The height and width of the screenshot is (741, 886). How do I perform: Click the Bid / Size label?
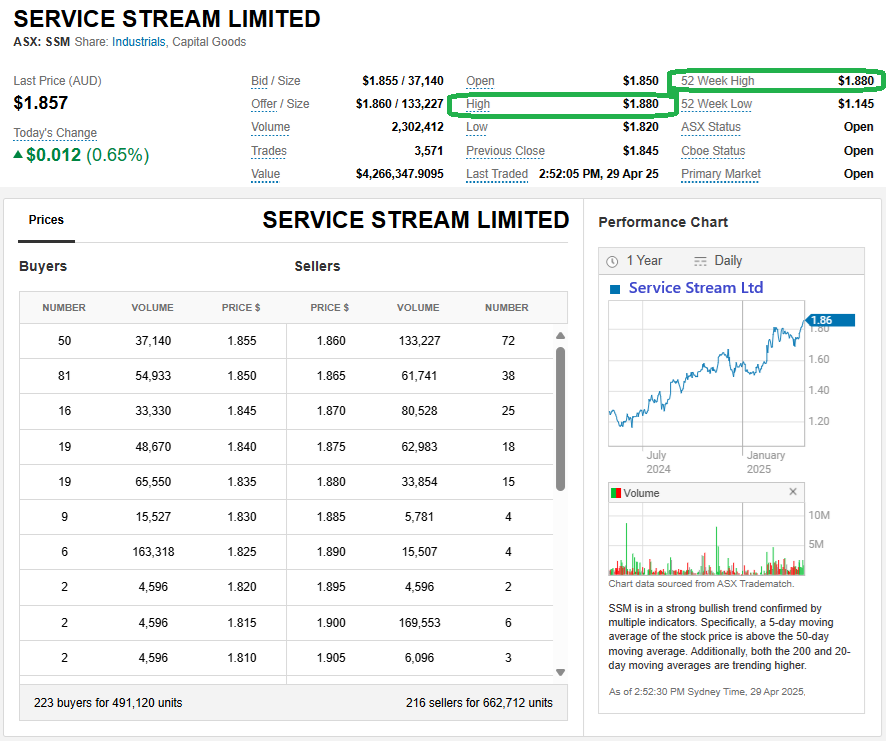[275, 81]
